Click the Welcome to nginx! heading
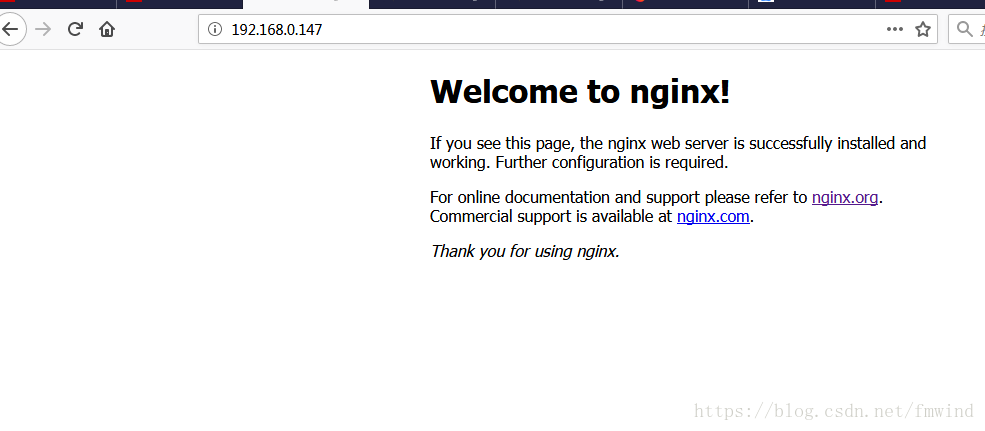 tap(580, 92)
